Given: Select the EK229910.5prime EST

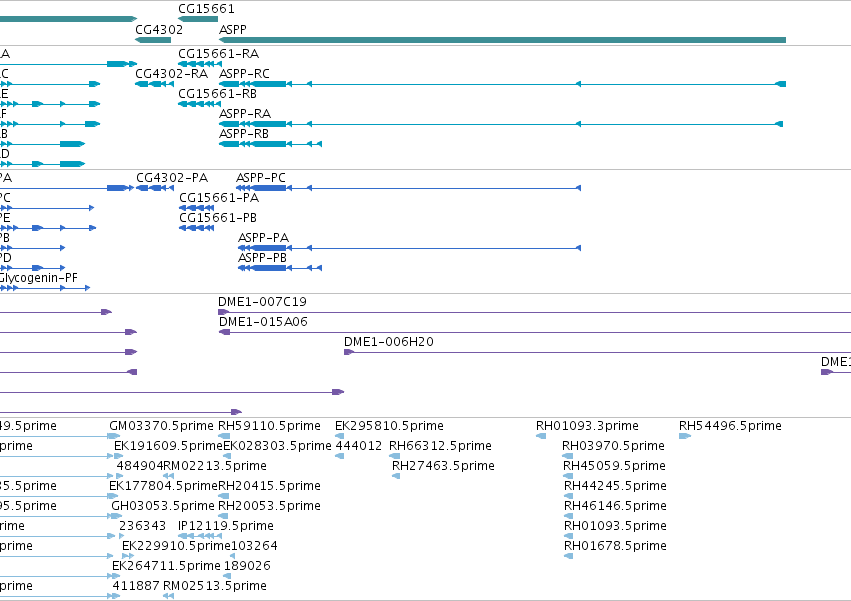Looking at the screenshot, I should click(128, 556).
